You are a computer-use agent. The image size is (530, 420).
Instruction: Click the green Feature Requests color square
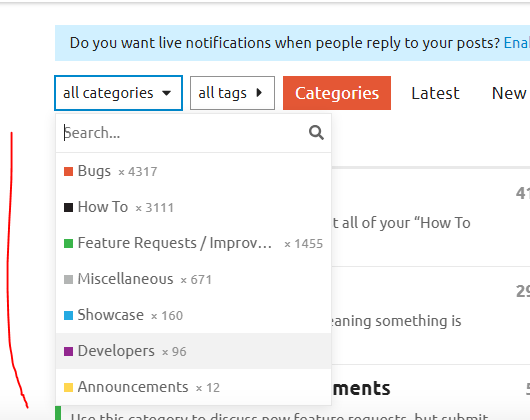[68, 244]
